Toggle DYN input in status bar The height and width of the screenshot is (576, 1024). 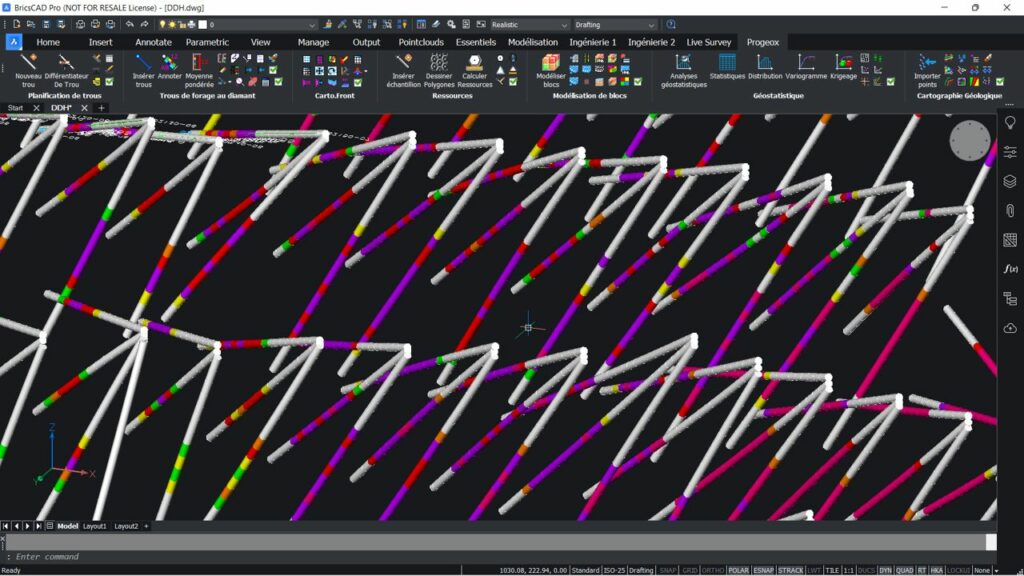click(885, 570)
